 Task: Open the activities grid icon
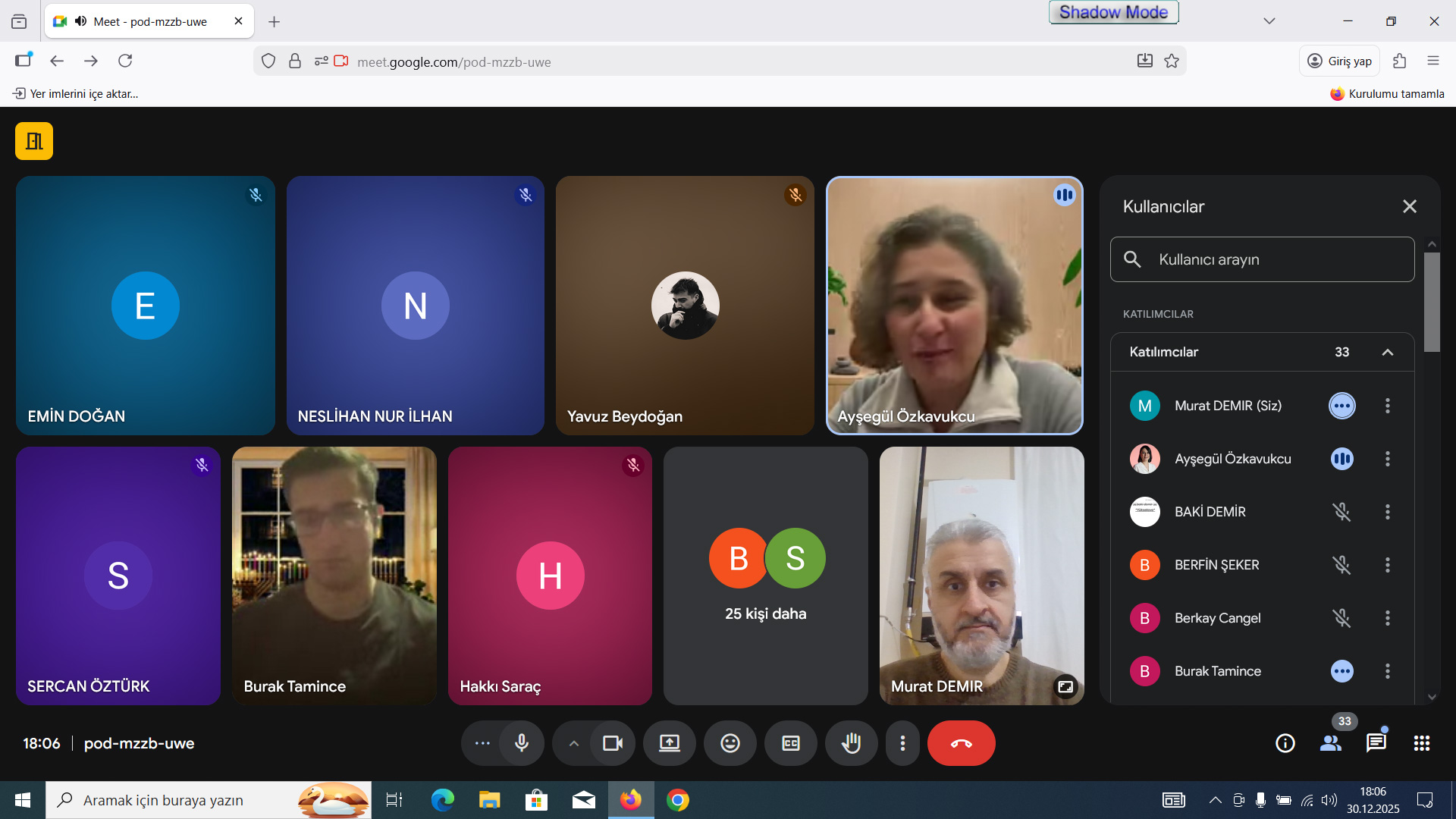(x=1421, y=743)
